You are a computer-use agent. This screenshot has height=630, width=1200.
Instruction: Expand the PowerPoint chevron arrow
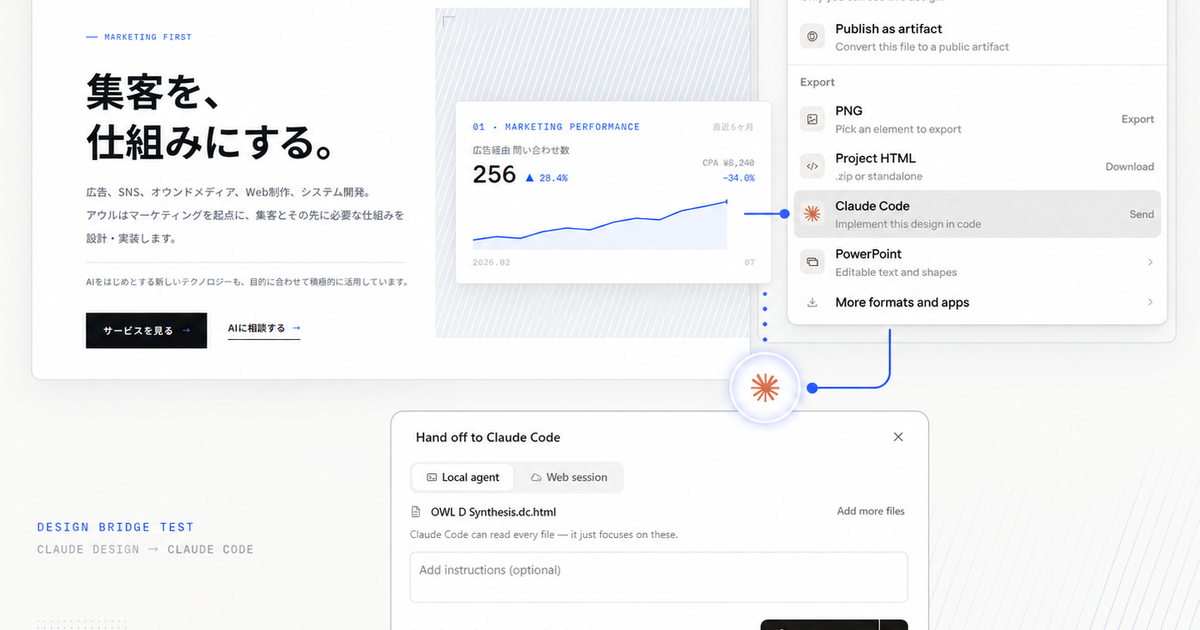(x=1150, y=262)
